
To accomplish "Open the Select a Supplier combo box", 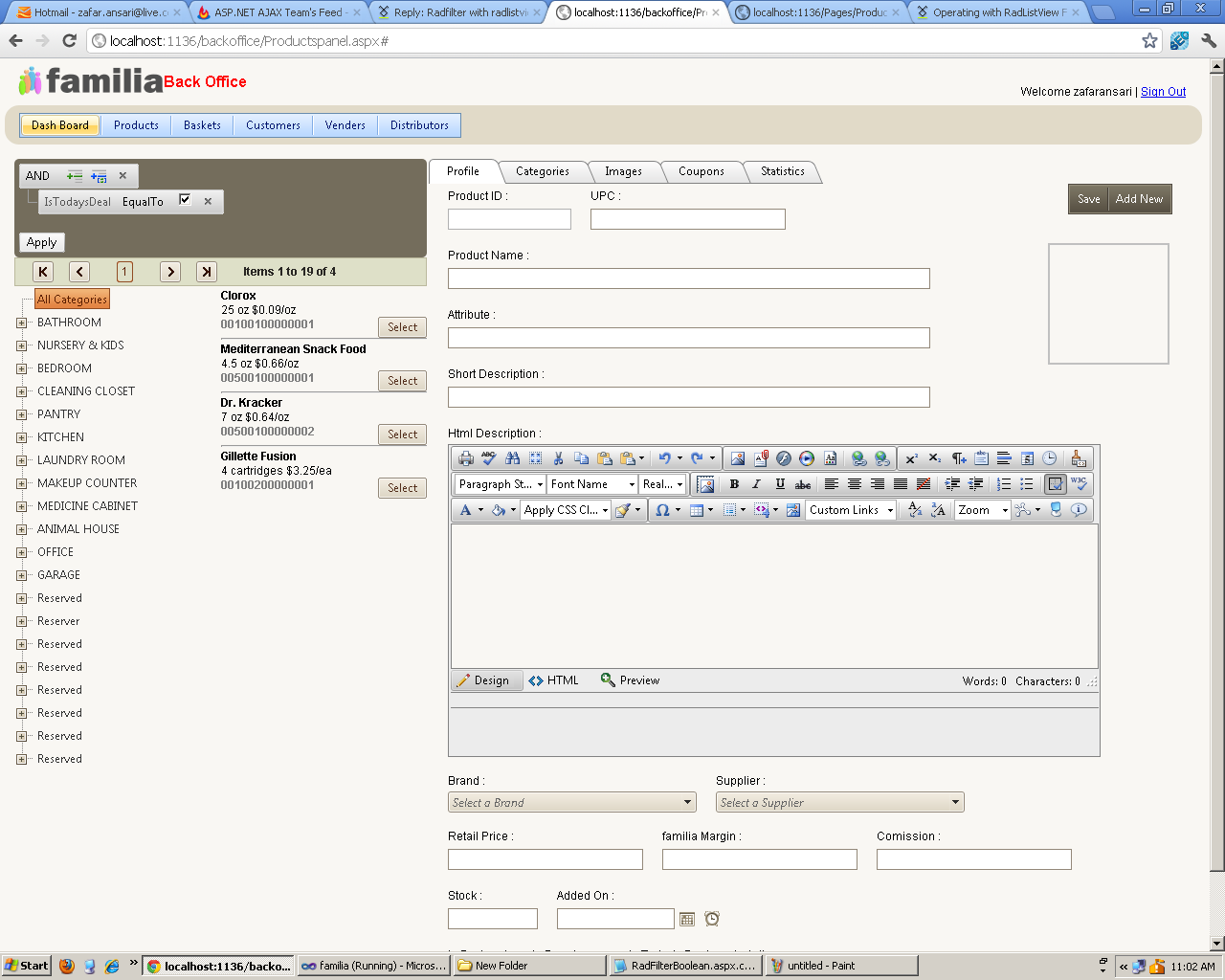I will [840, 802].
